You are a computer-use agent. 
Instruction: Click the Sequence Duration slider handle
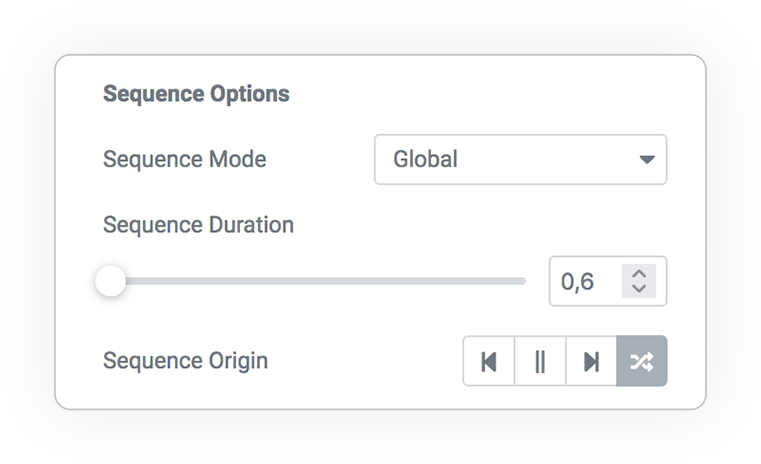coord(111,281)
